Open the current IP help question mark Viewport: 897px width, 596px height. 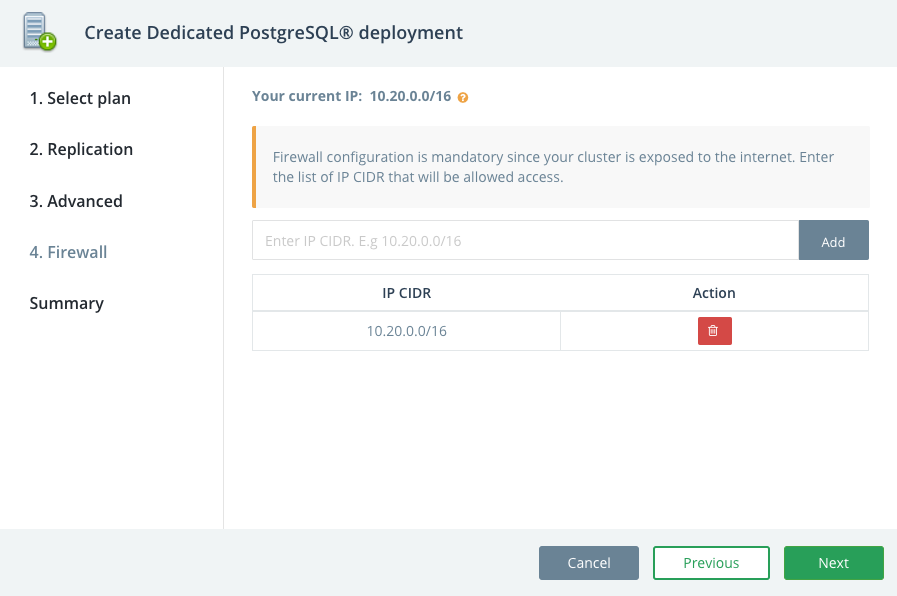click(463, 97)
